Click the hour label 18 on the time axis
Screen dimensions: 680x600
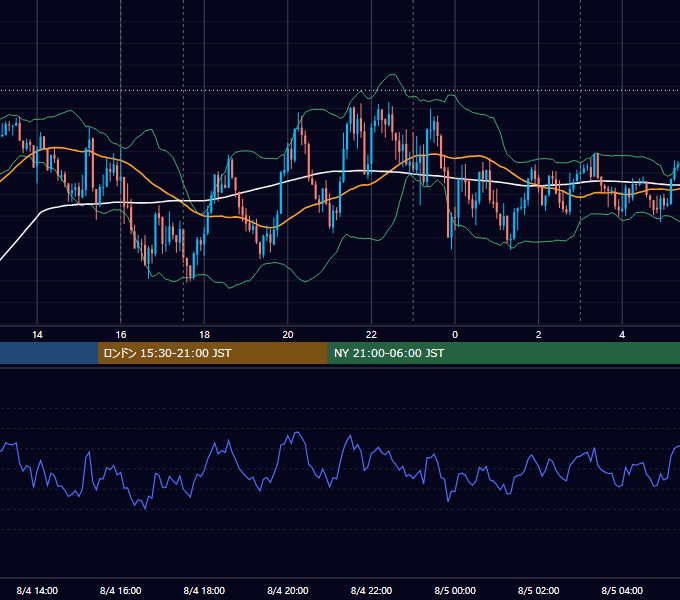[204, 335]
